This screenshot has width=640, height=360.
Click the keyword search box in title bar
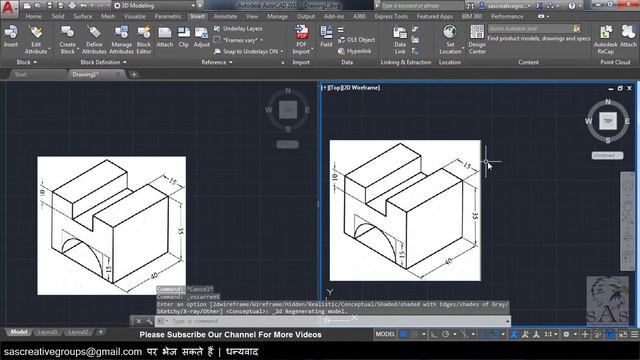coord(422,6)
